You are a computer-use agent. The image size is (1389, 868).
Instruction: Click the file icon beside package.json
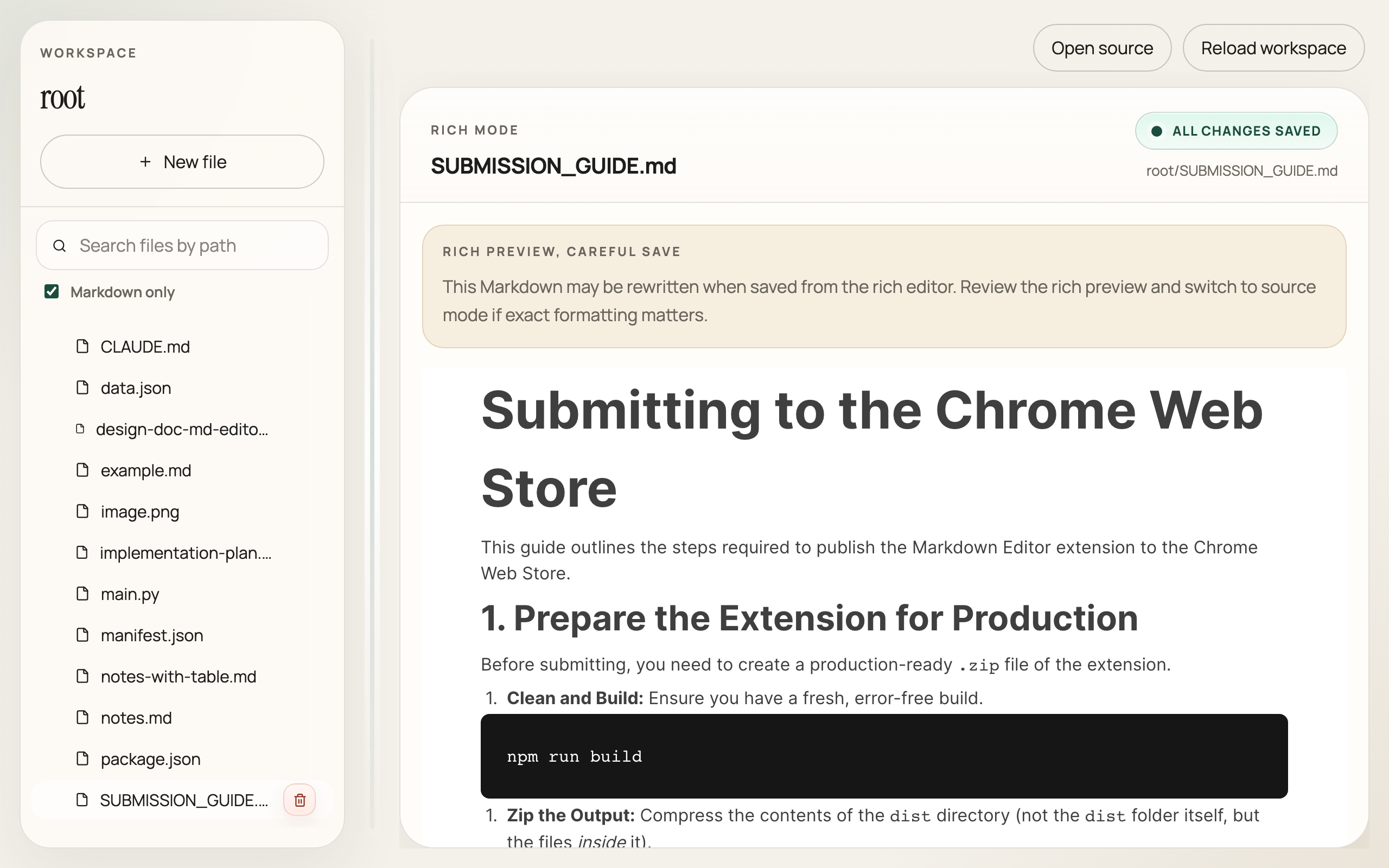[x=82, y=758]
